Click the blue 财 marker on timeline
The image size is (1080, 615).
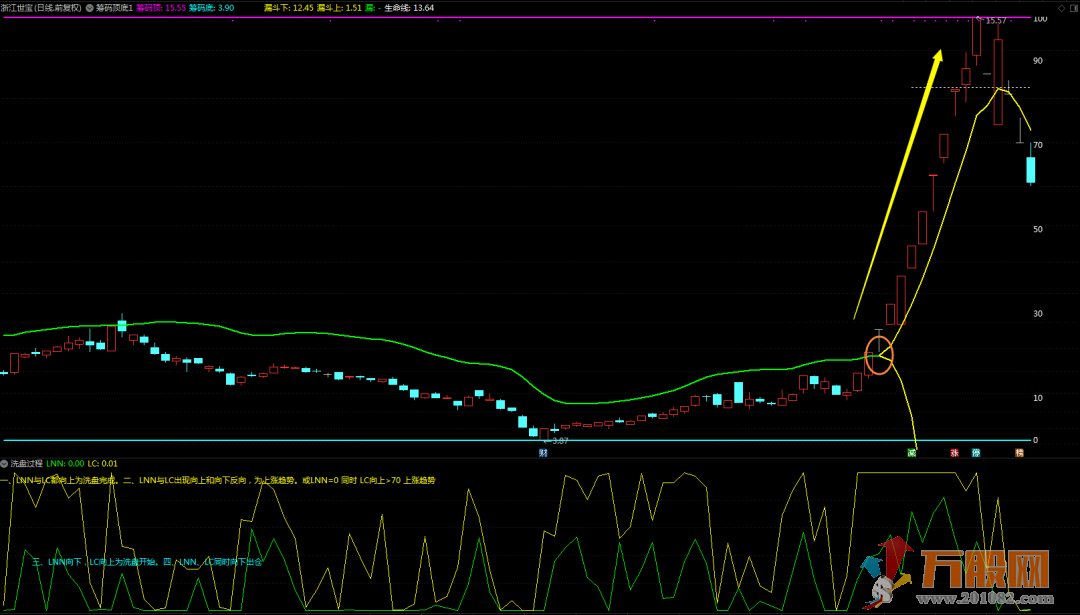click(x=543, y=453)
